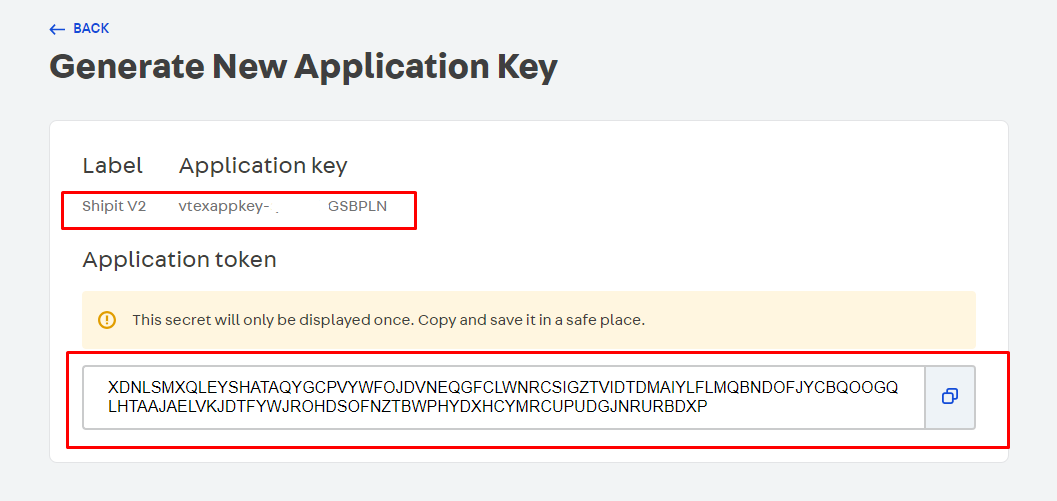Click the left arrow icon beside BACK
Image resolution: width=1057 pixels, height=501 pixels.
pos(57,29)
